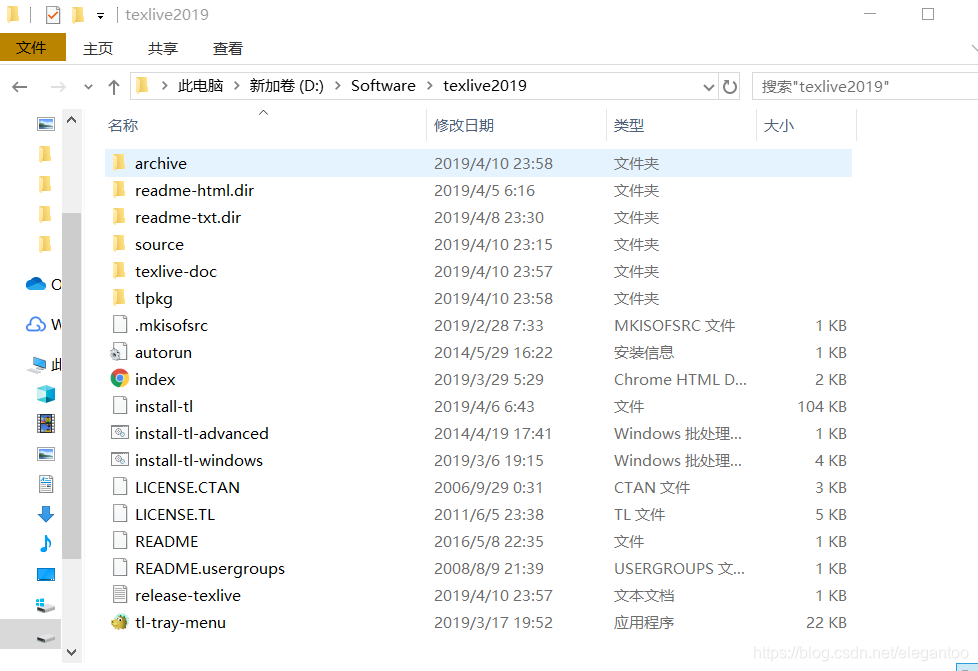Select the autorun setup information icon
Viewport: 978px width, 671px height.
pyautogui.click(x=119, y=352)
